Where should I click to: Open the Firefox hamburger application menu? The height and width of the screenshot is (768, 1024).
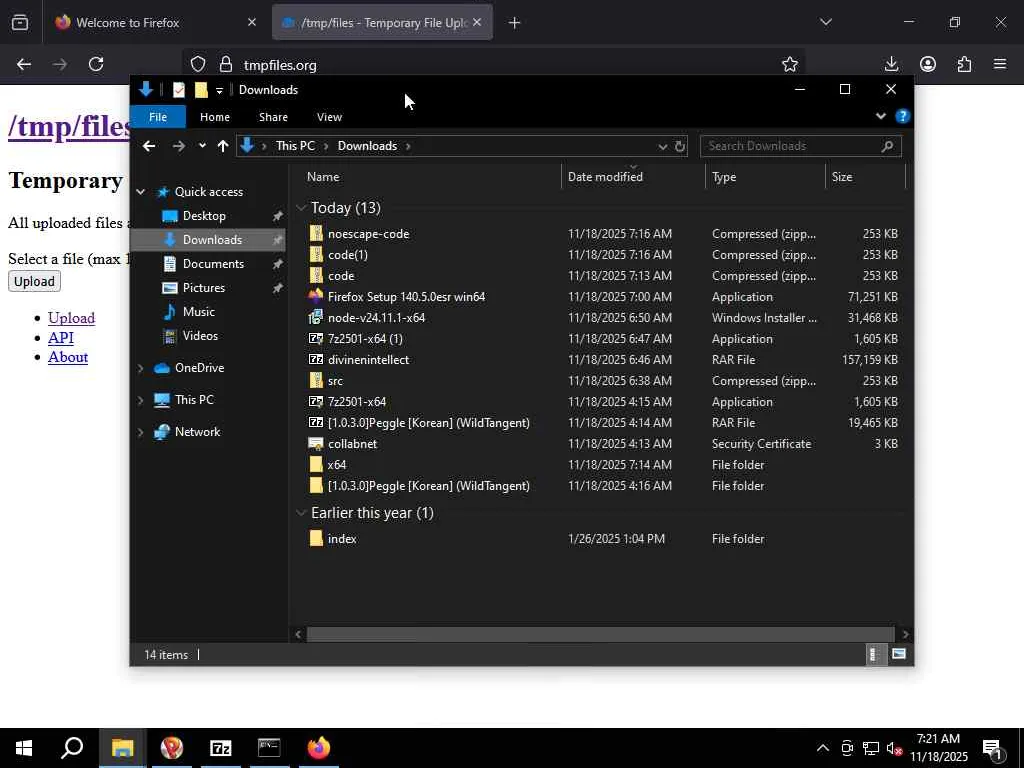coord(1000,64)
